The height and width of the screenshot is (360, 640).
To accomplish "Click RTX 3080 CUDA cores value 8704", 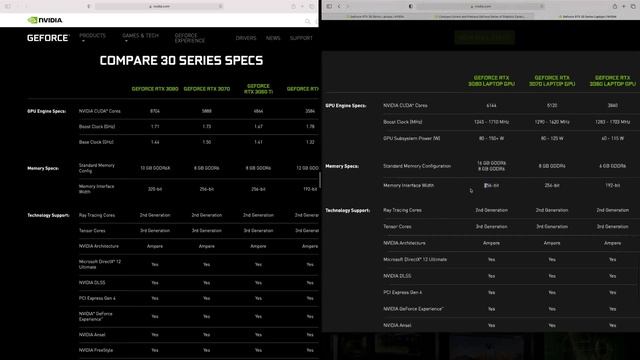I will pos(155,111).
